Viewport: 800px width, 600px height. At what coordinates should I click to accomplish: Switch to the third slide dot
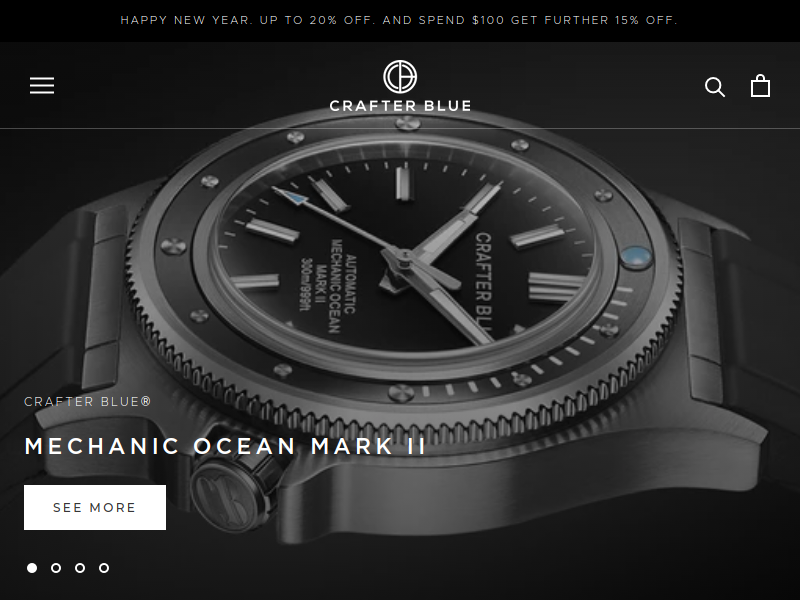[80, 568]
